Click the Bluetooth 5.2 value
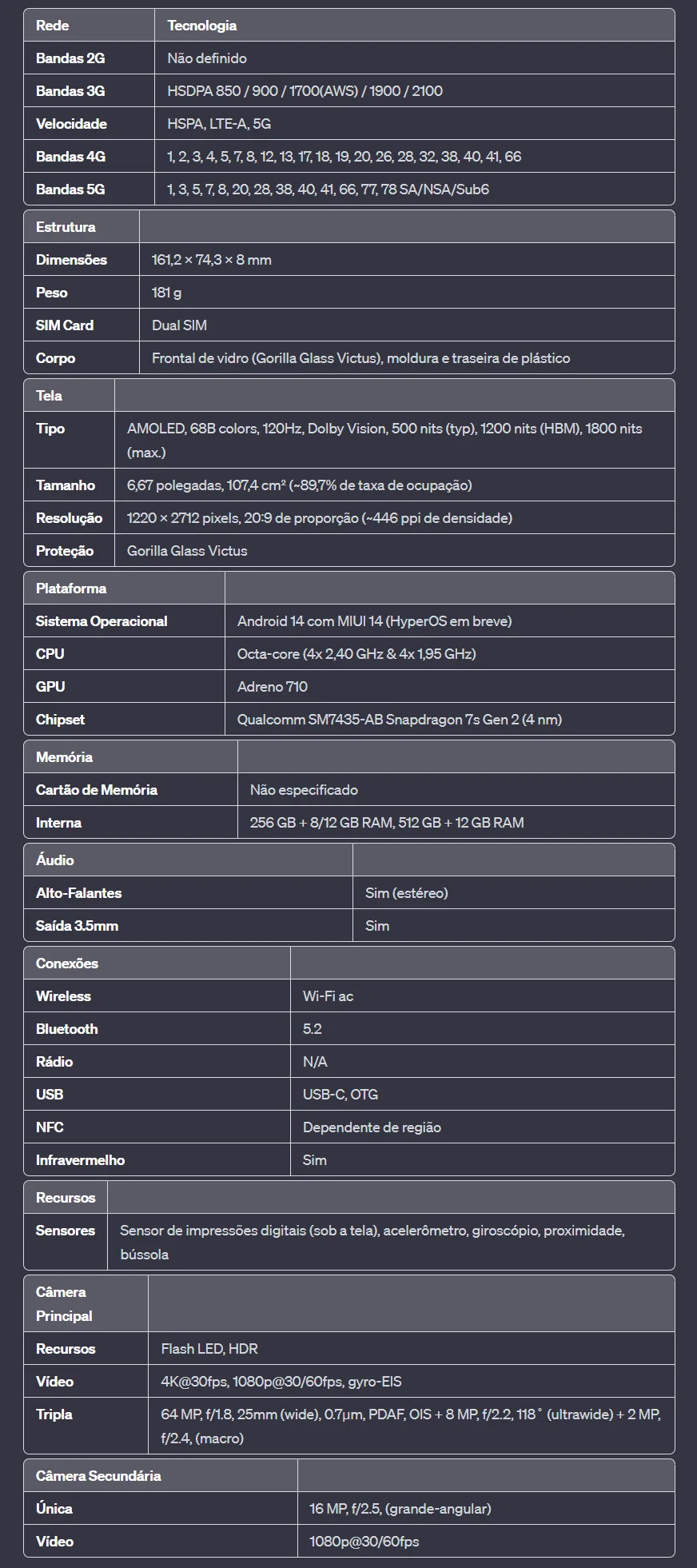Screen dimensions: 697x1568 pyautogui.click(x=313, y=1029)
